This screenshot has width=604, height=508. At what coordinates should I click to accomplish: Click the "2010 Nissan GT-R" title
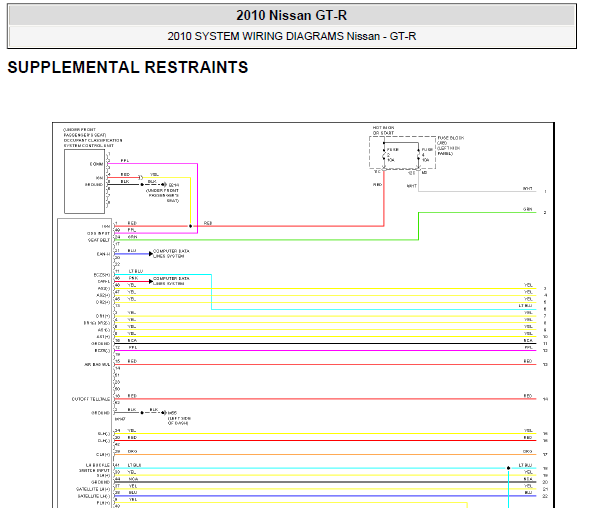292,15
